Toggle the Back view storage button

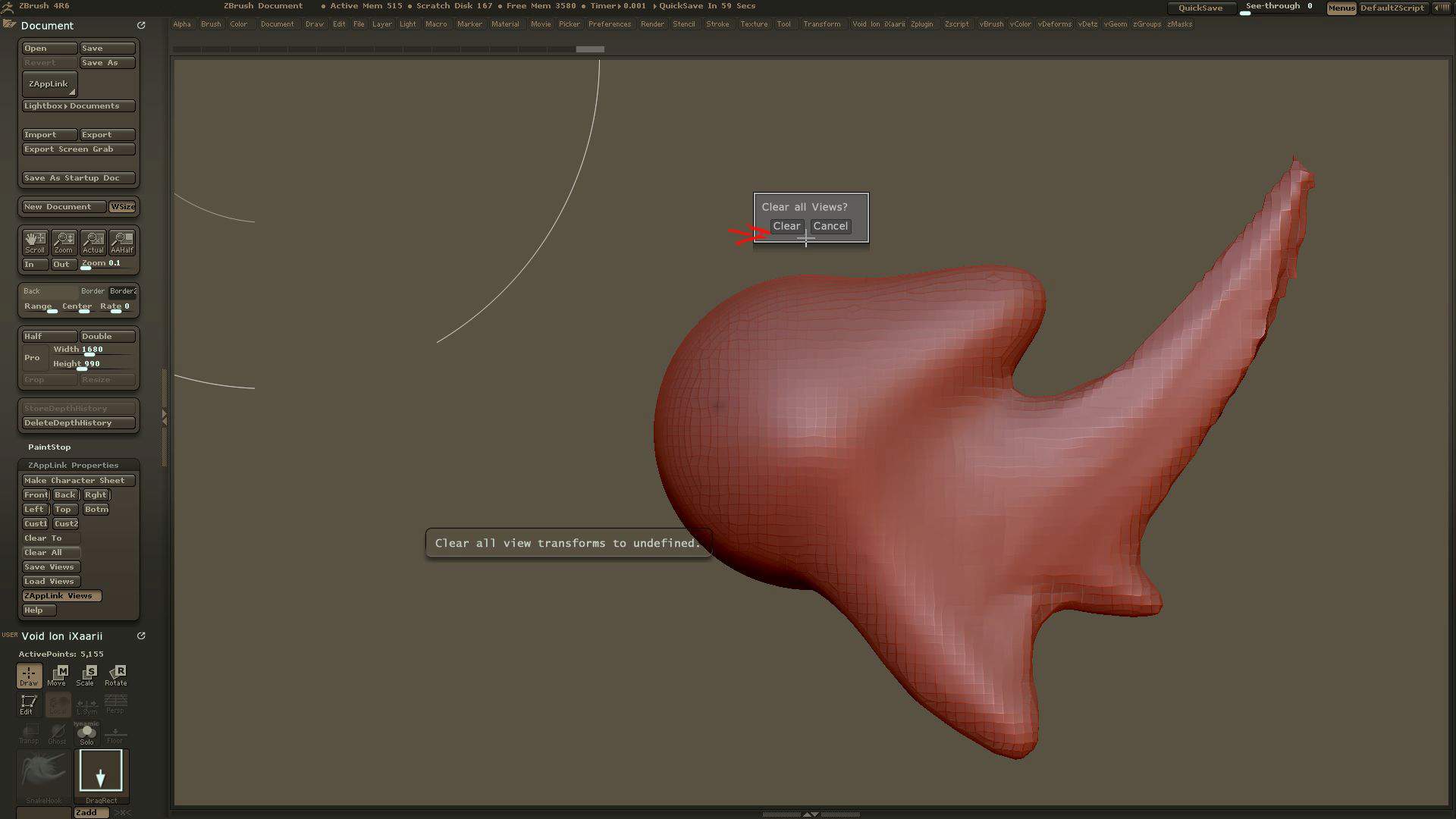(x=65, y=495)
